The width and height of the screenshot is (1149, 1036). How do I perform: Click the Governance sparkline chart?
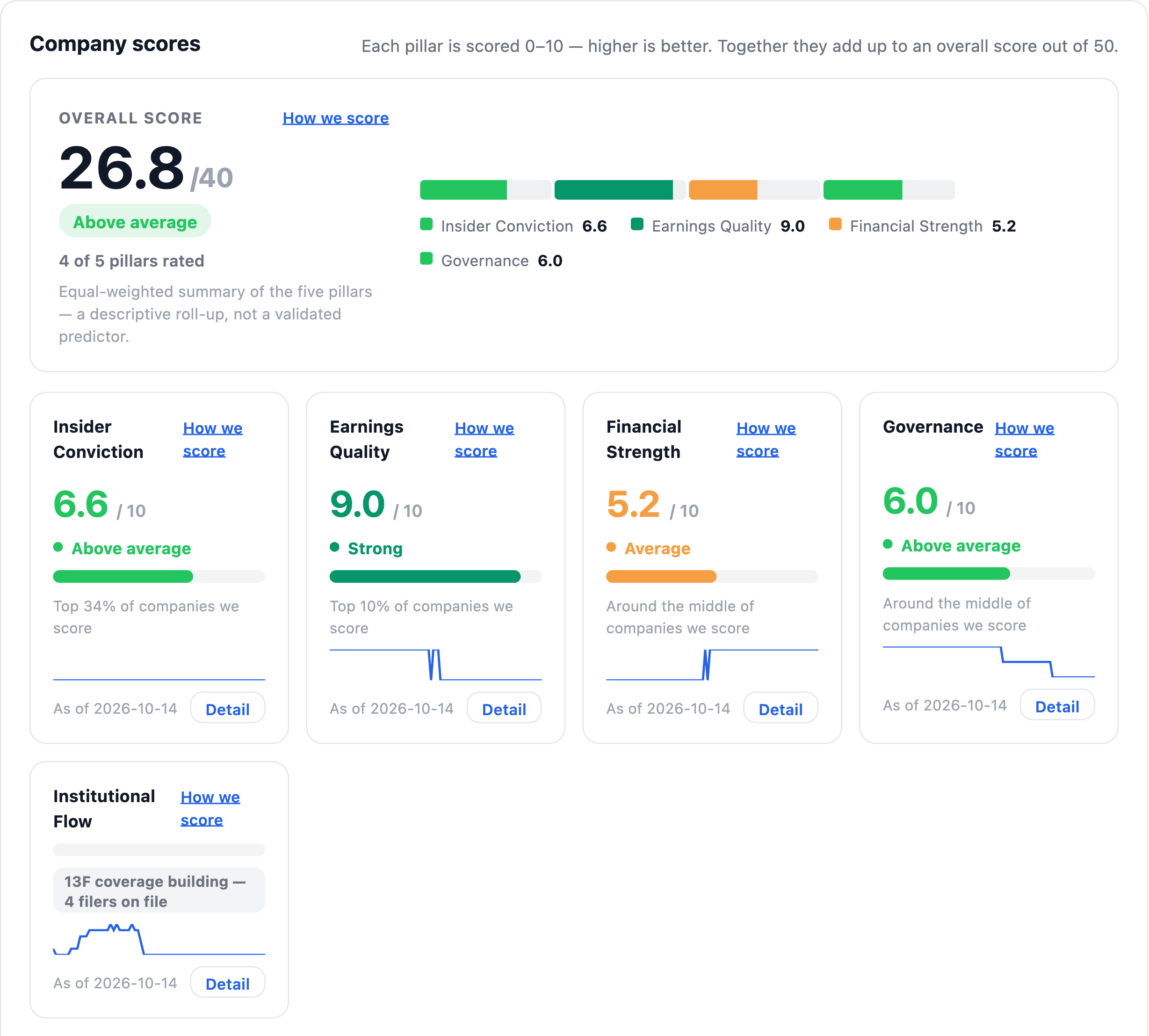click(989, 662)
